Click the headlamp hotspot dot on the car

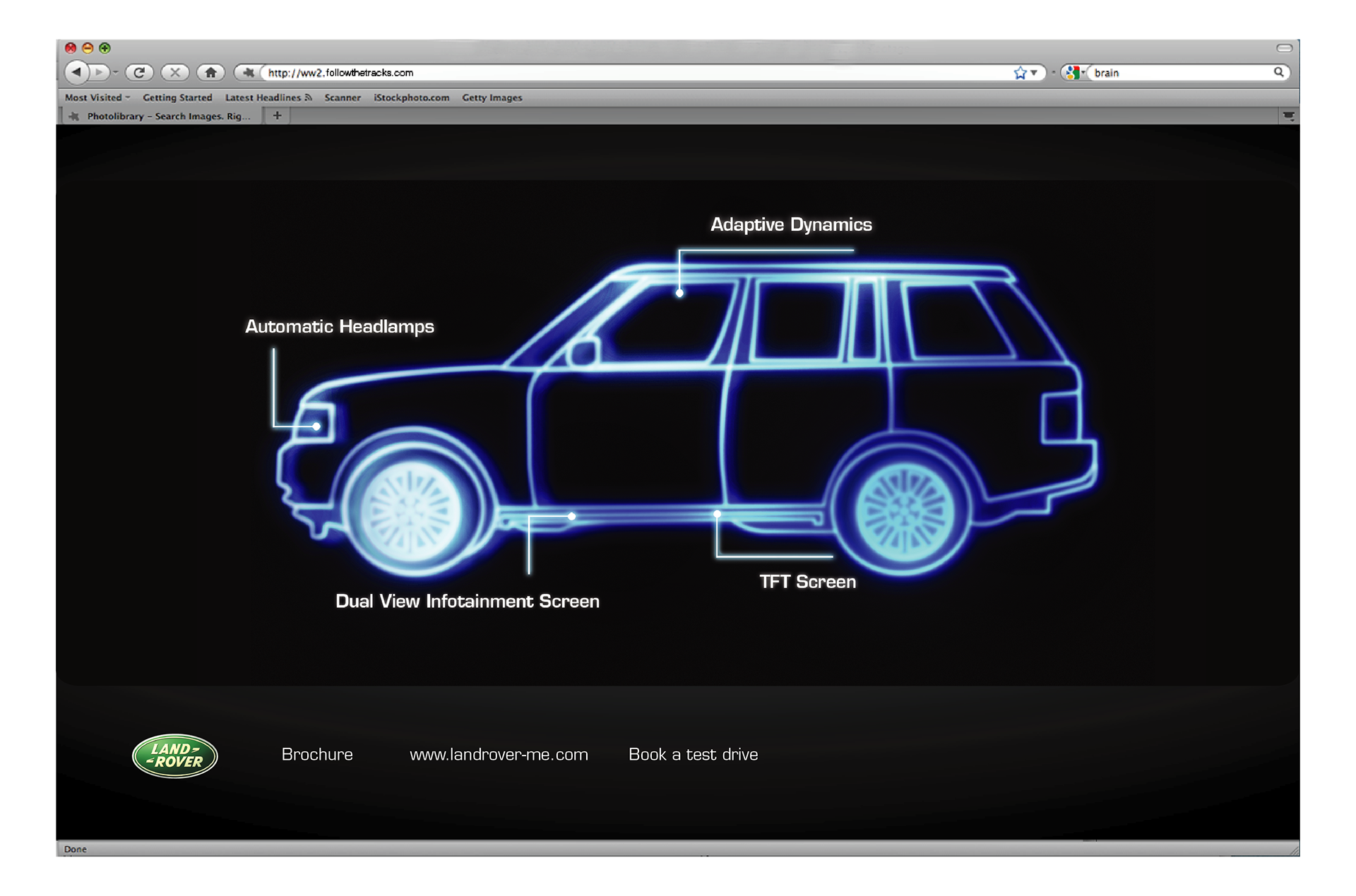point(316,426)
